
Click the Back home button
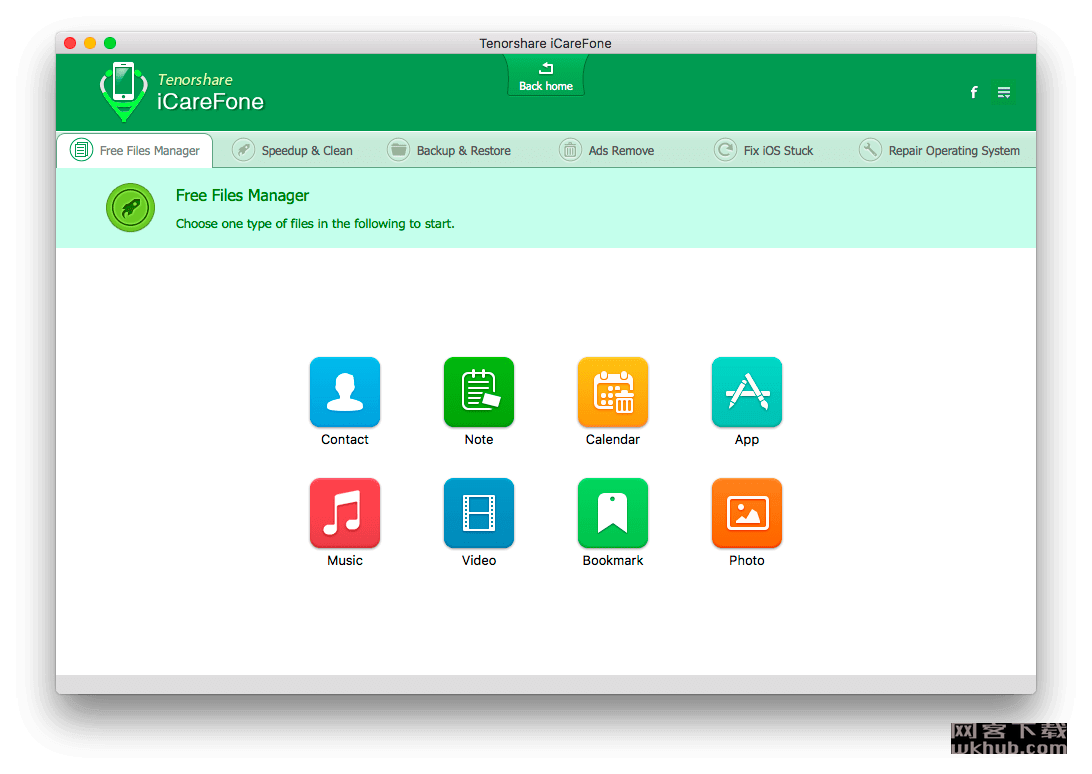pyautogui.click(x=546, y=77)
